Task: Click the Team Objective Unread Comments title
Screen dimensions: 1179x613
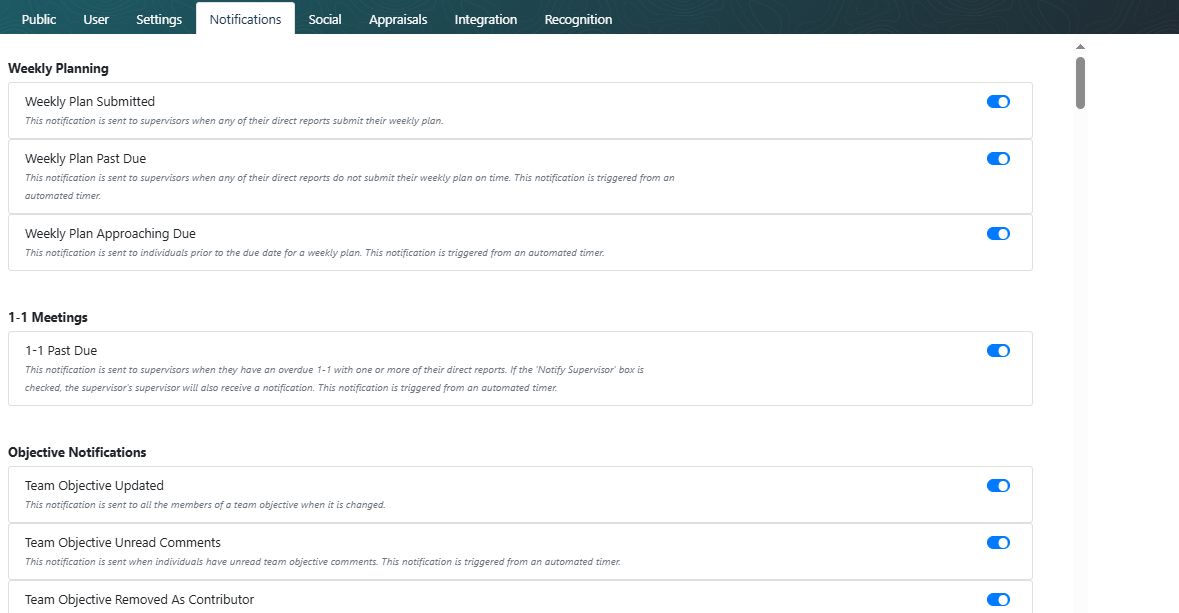Action: pyautogui.click(x=123, y=543)
